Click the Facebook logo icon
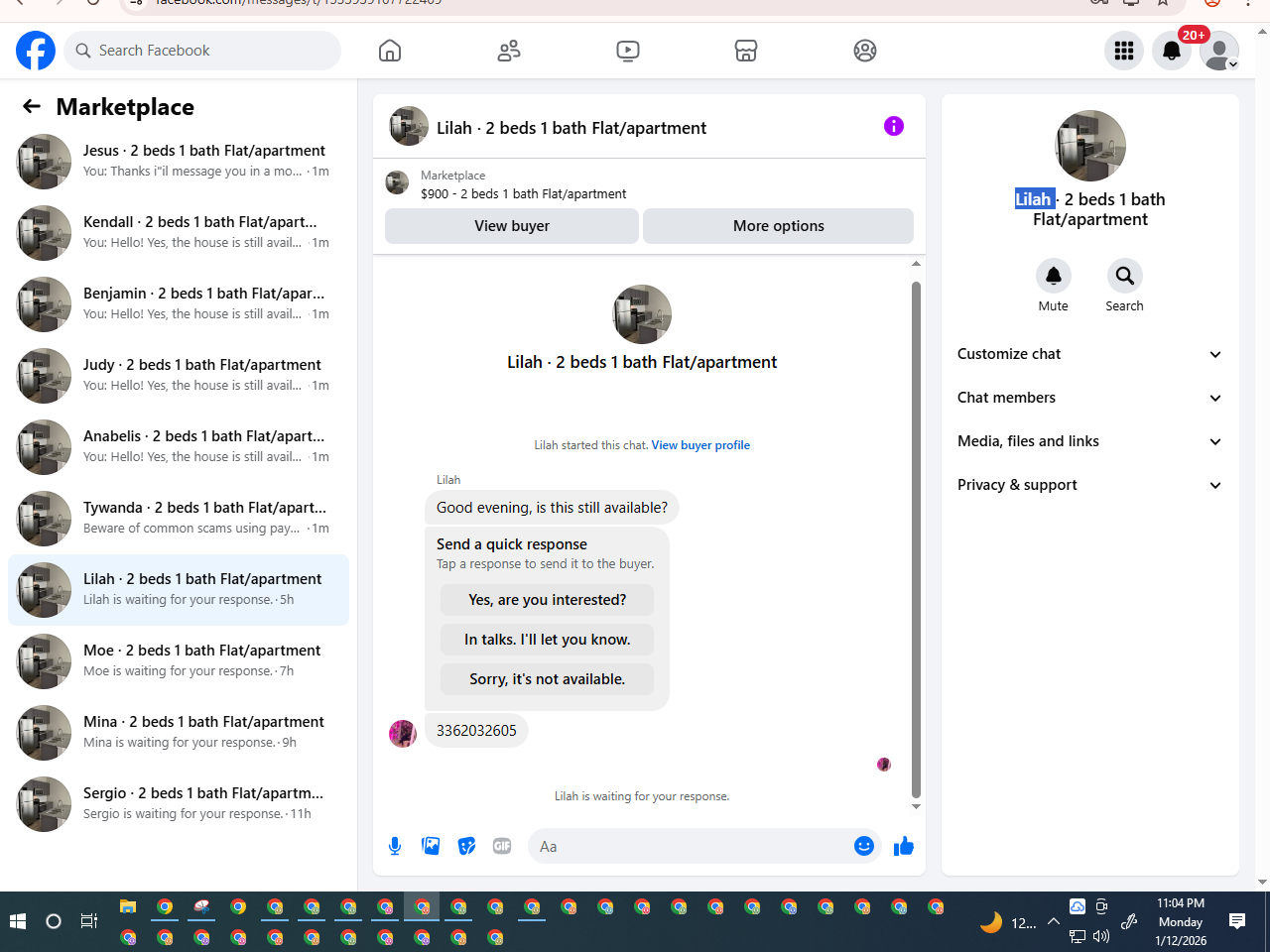Viewport: 1270px width, 952px height. (x=36, y=51)
